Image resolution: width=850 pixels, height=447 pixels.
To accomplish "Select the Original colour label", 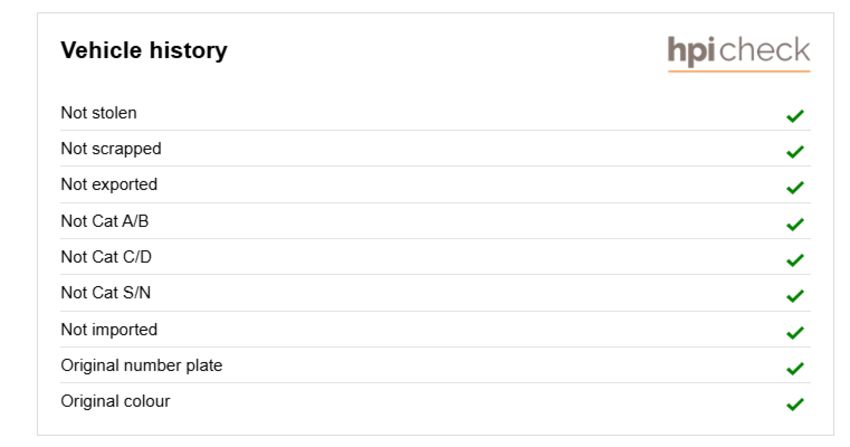I will pos(115,401).
